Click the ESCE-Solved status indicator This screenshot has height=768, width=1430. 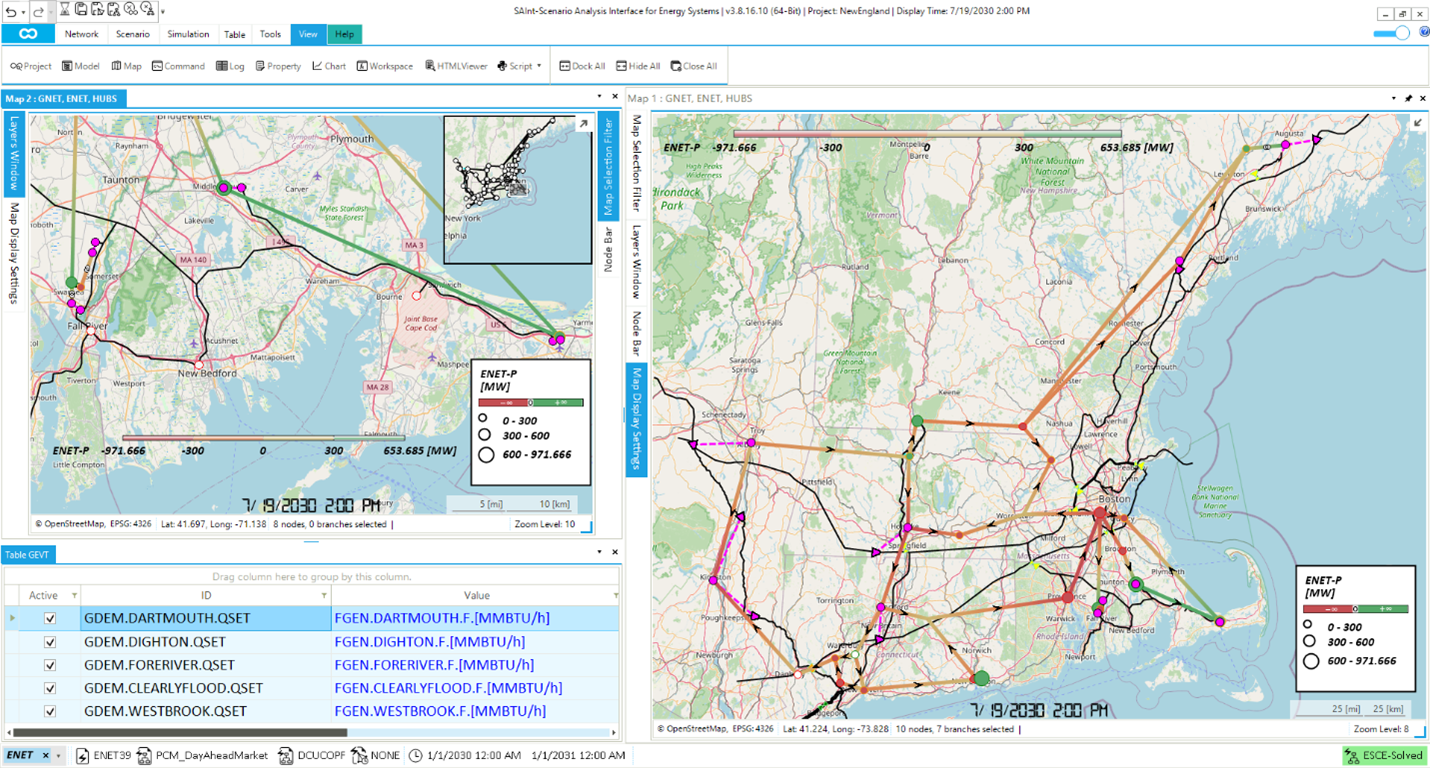tap(1383, 755)
